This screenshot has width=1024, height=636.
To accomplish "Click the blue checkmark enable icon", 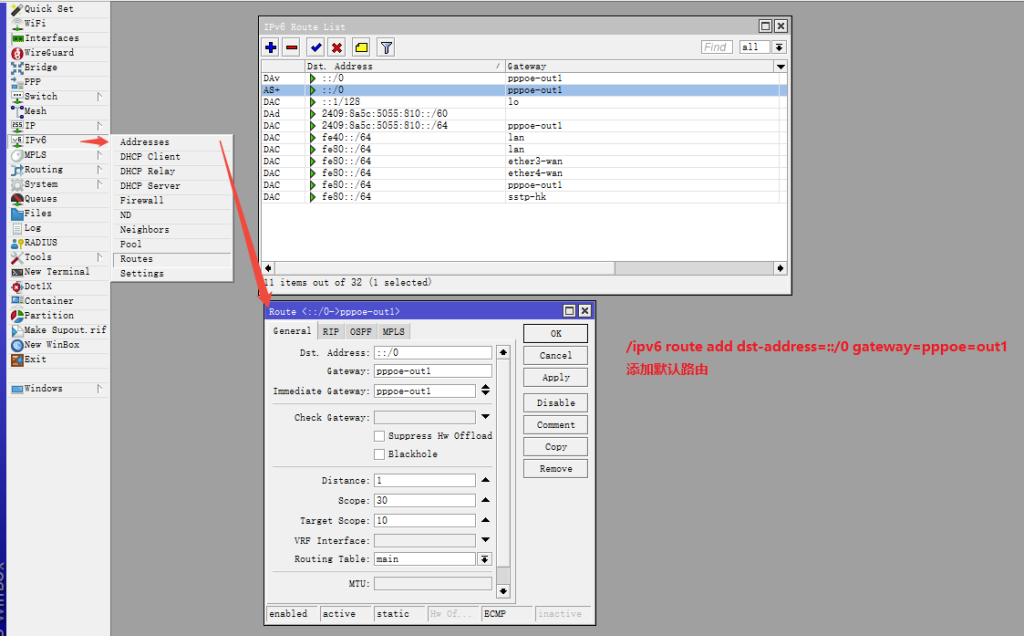I will [x=316, y=47].
